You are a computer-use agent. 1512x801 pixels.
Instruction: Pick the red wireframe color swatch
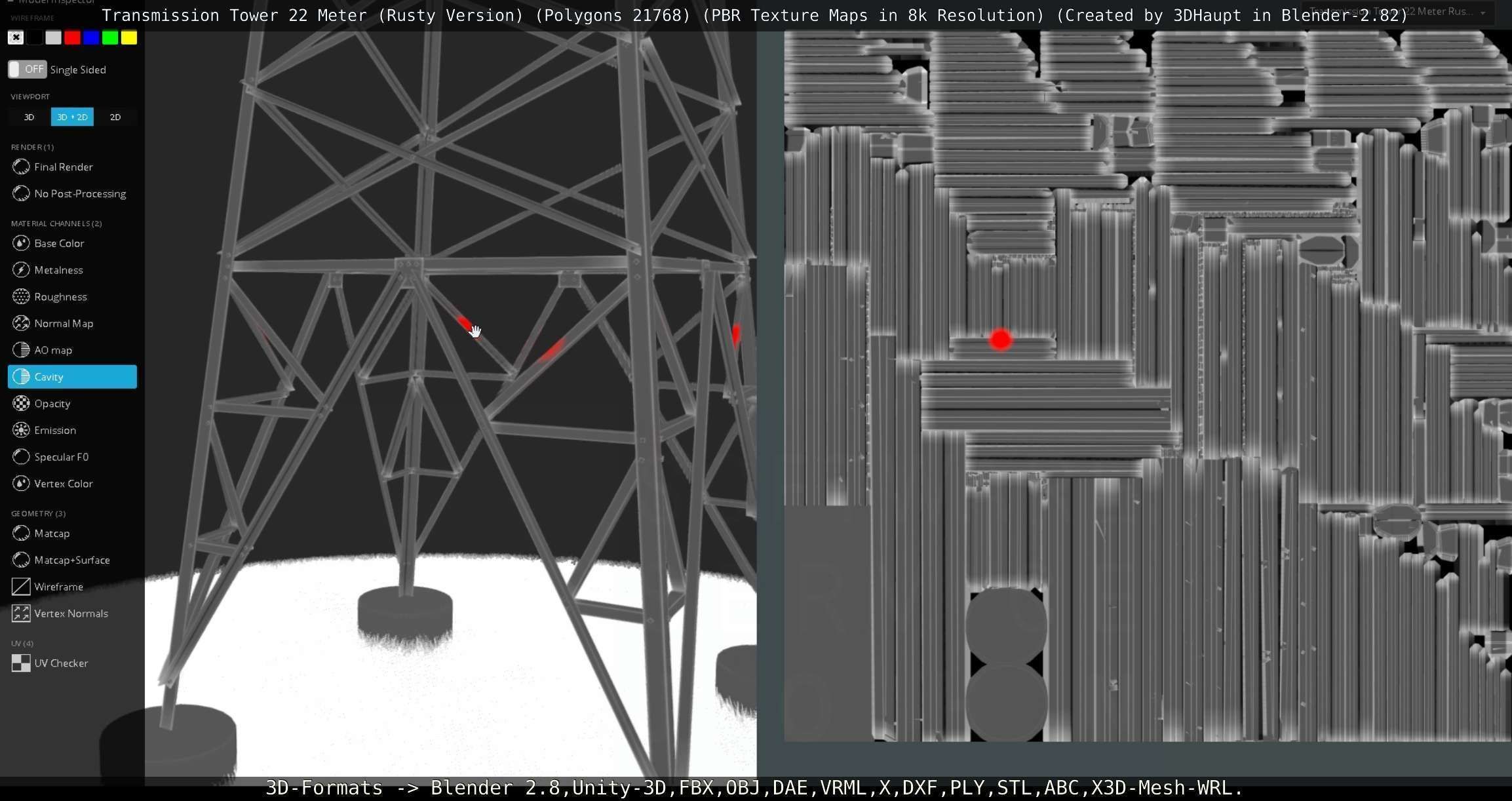[x=73, y=37]
